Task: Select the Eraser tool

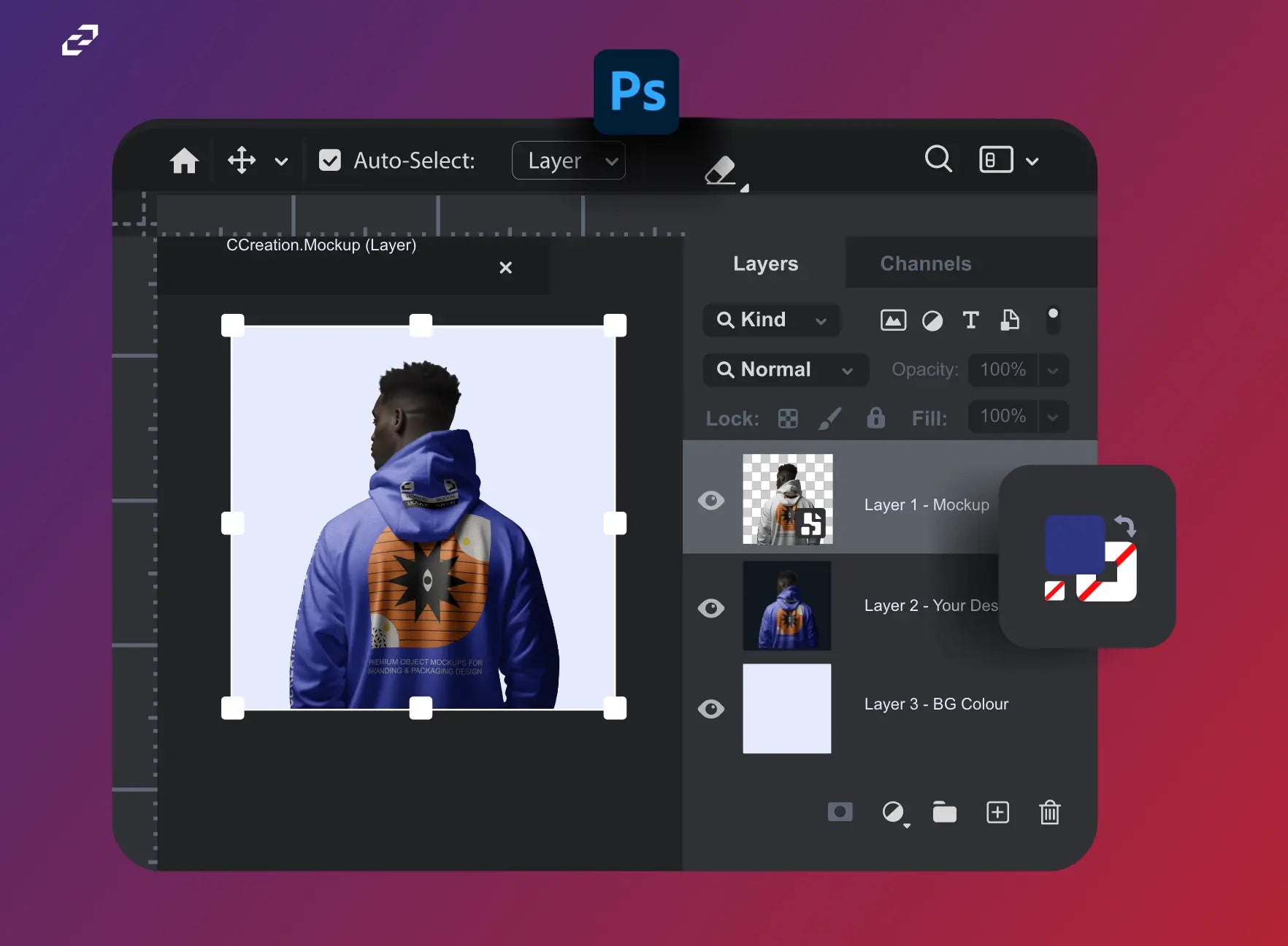Action: [721, 172]
